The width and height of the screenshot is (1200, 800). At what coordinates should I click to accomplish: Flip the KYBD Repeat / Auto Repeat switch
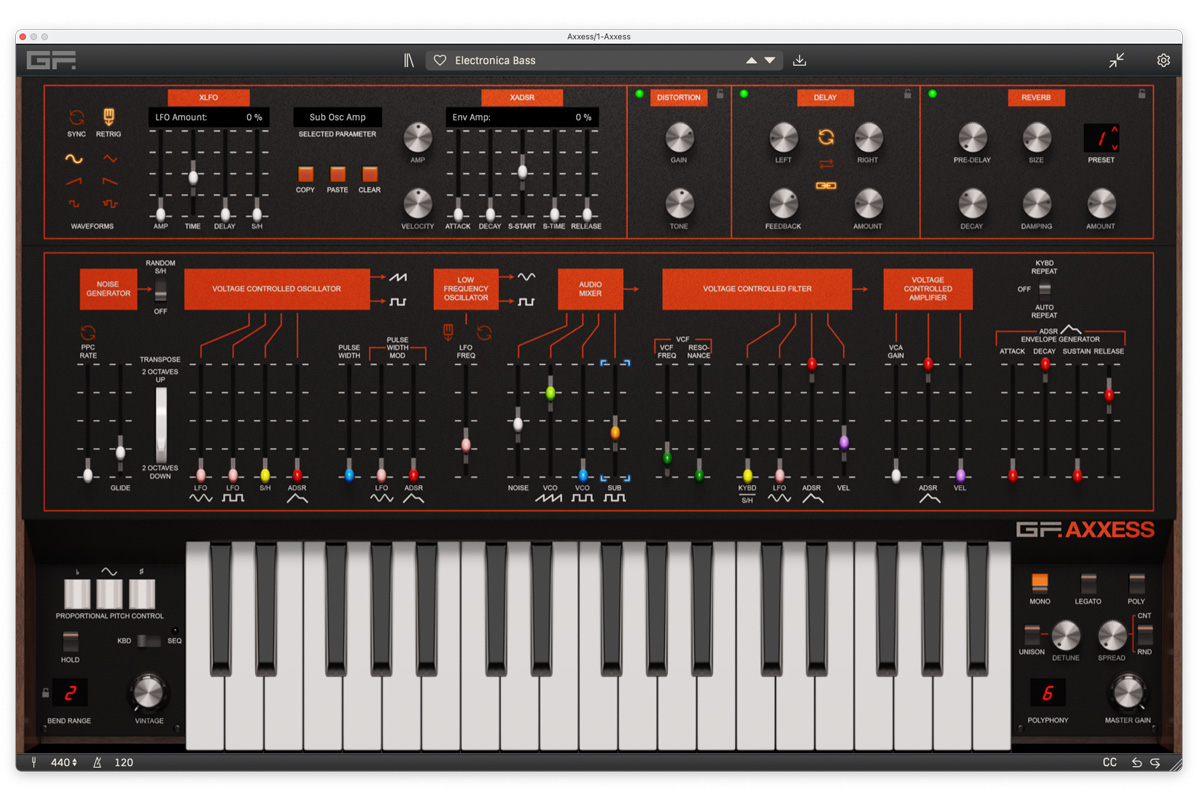click(1045, 289)
